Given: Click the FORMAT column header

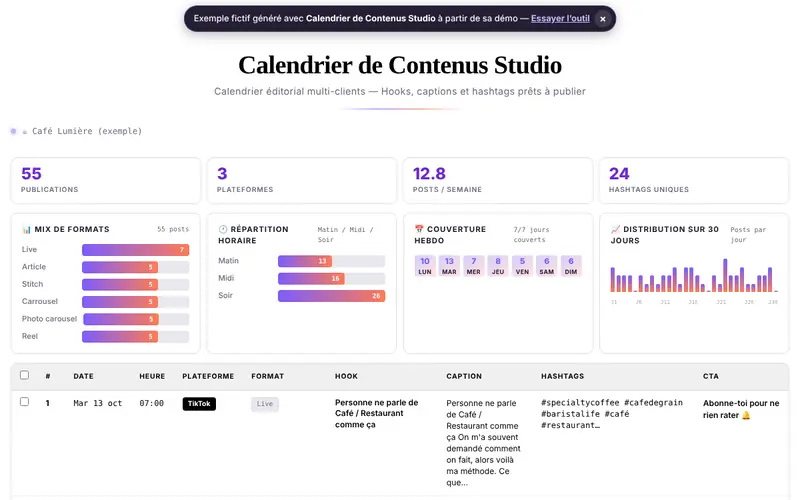Looking at the screenshot, I should coord(267,376).
